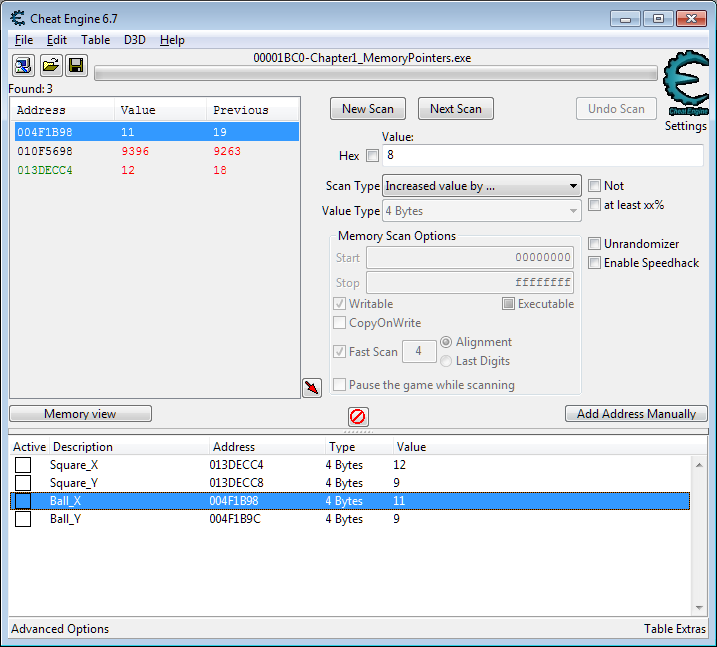Open the Scan Type dropdown

(482, 186)
